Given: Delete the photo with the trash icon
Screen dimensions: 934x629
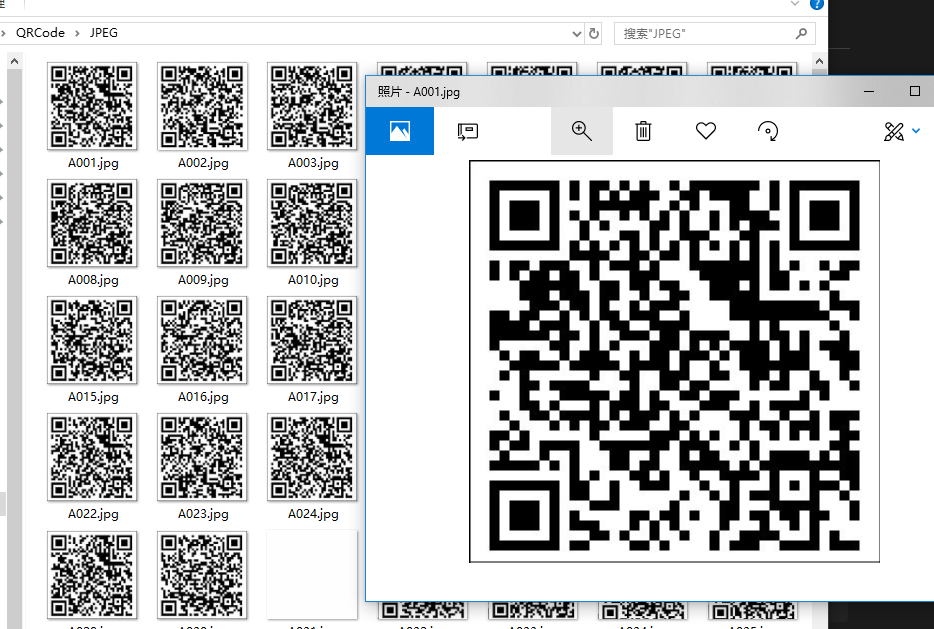Looking at the screenshot, I should pos(643,131).
